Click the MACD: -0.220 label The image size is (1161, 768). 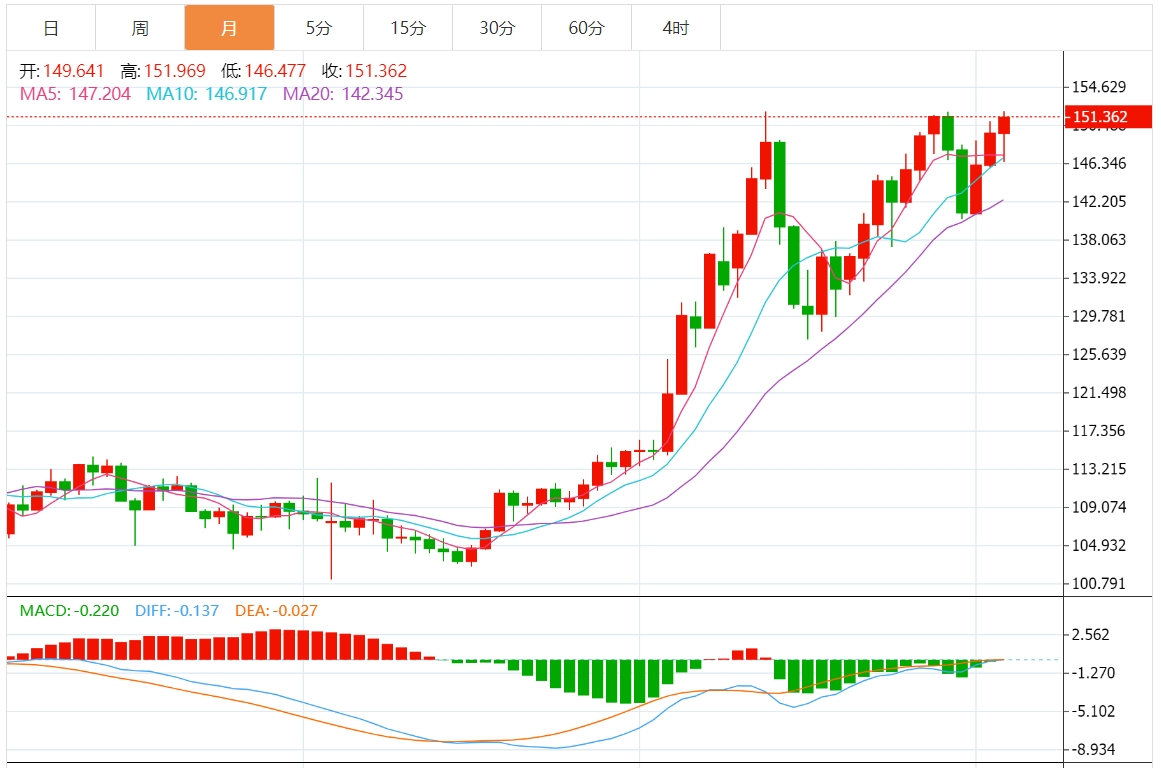70,611
